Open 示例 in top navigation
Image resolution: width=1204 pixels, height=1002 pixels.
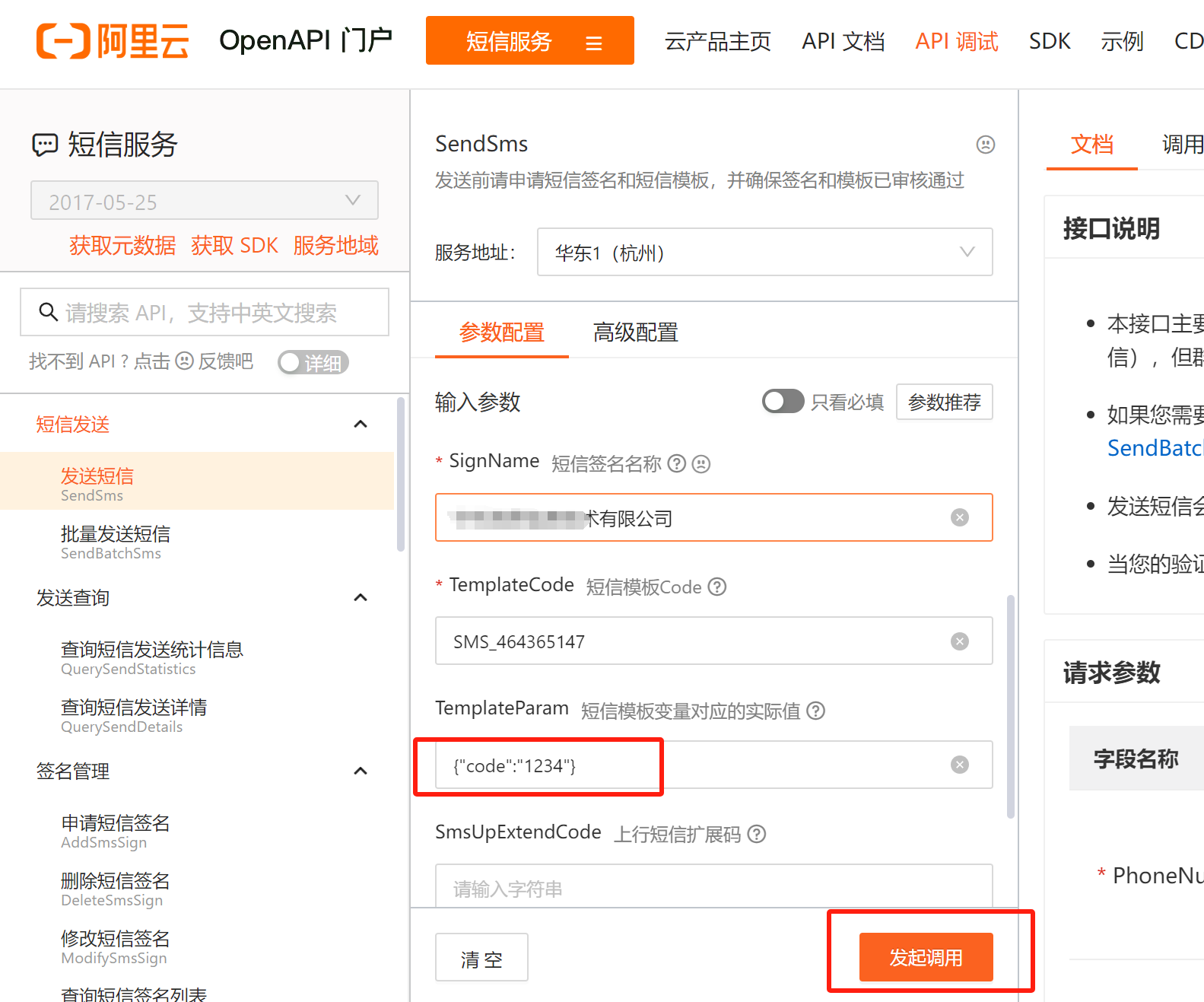(x=1122, y=41)
